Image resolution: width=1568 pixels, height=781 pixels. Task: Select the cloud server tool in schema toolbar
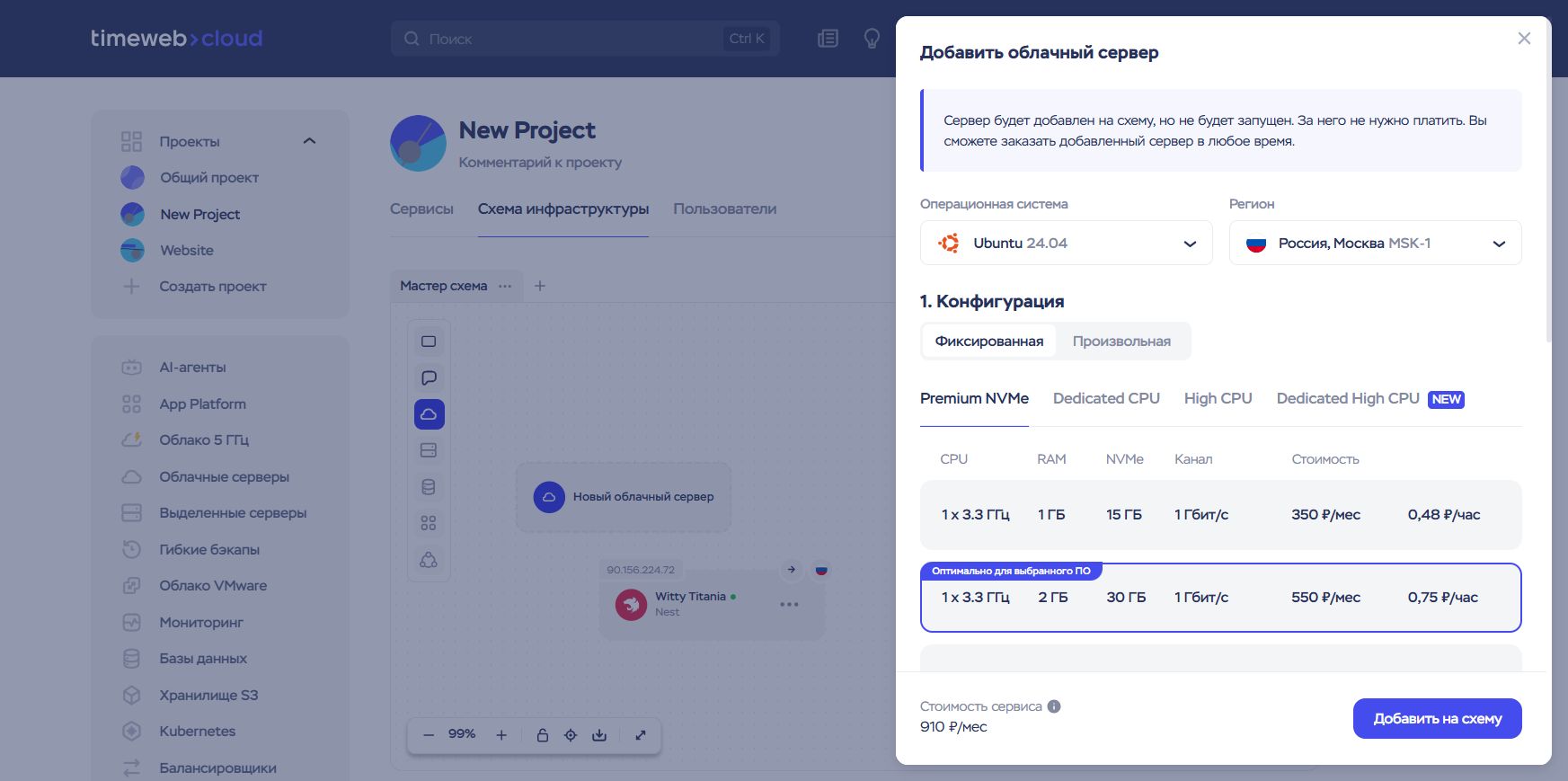(429, 414)
